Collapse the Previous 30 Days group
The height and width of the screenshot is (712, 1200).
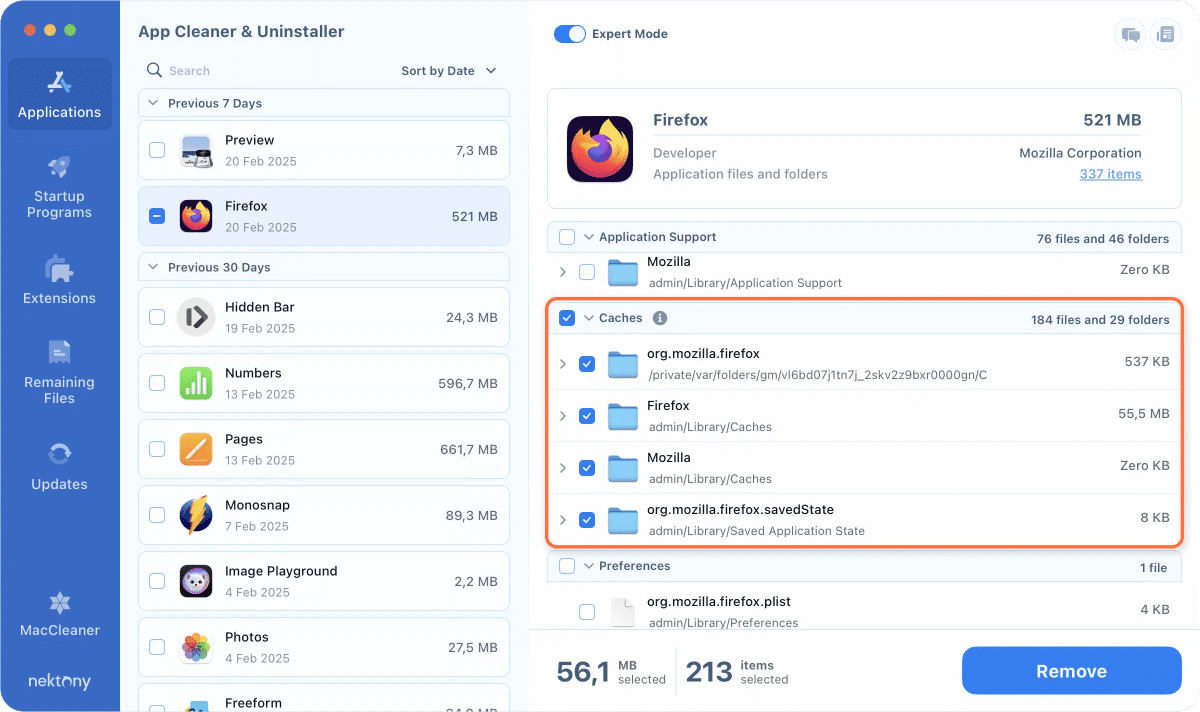pos(153,267)
